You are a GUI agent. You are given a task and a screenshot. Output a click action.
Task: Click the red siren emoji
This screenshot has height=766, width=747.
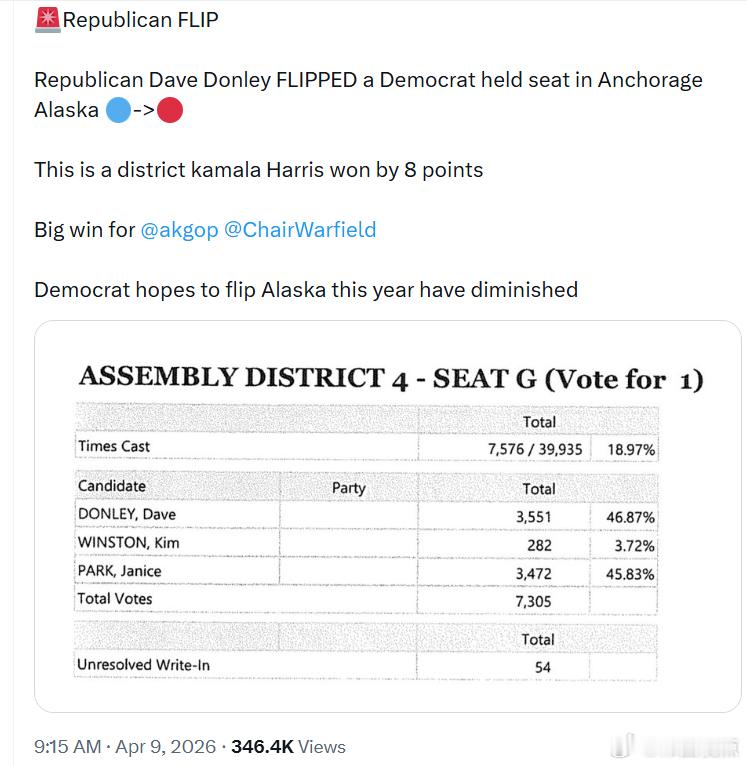pyautogui.click(x=47, y=19)
